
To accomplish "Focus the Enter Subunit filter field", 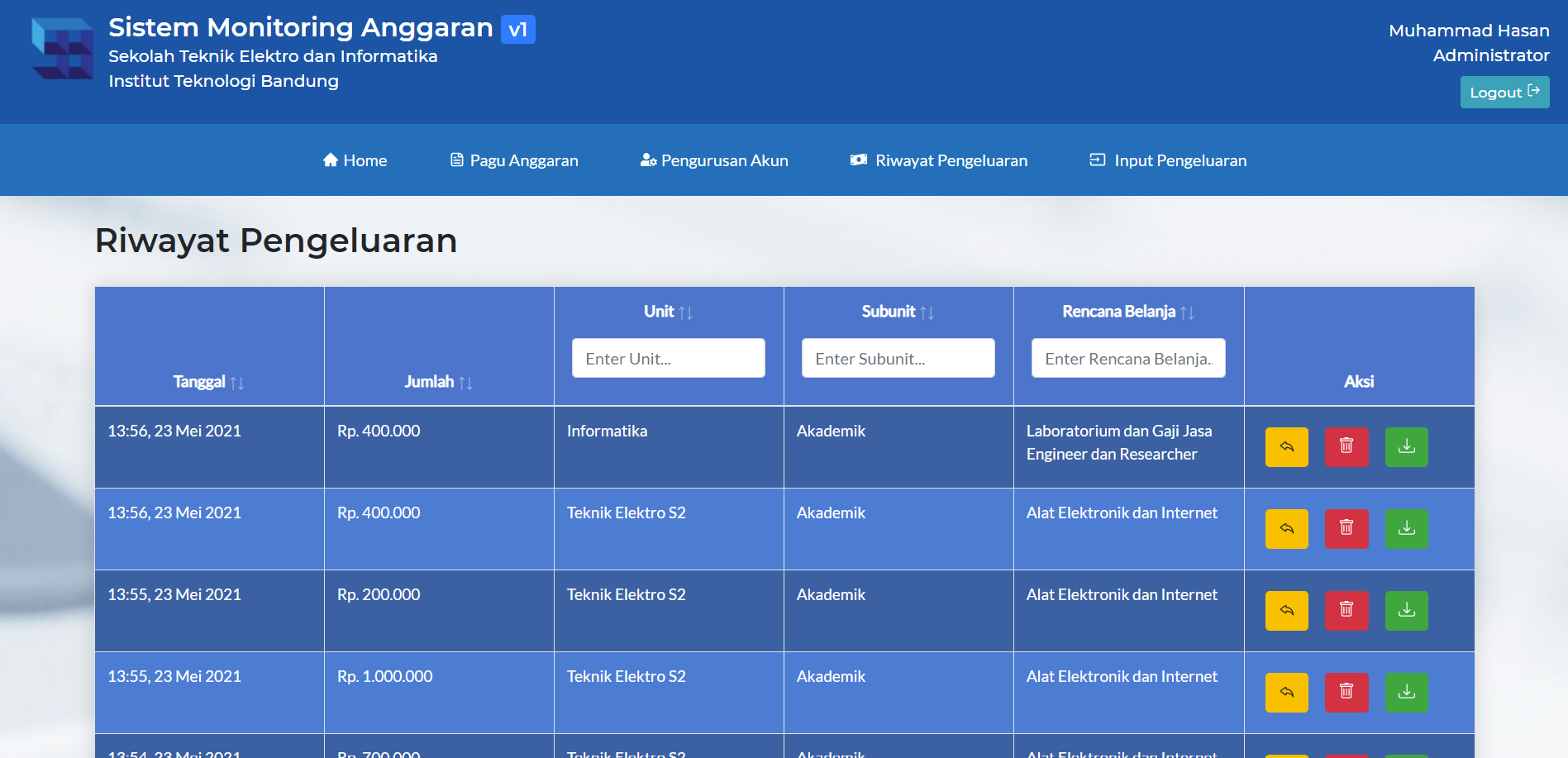I will [898, 358].
